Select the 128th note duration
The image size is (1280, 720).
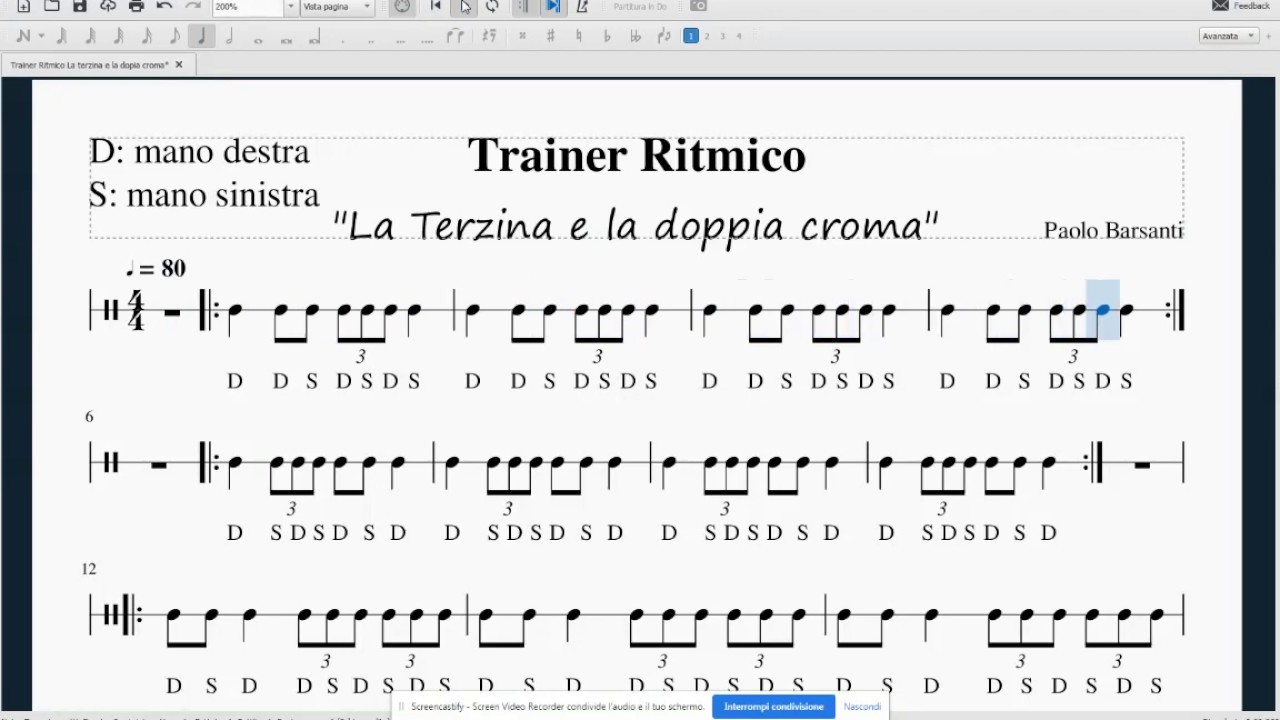click(61, 36)
